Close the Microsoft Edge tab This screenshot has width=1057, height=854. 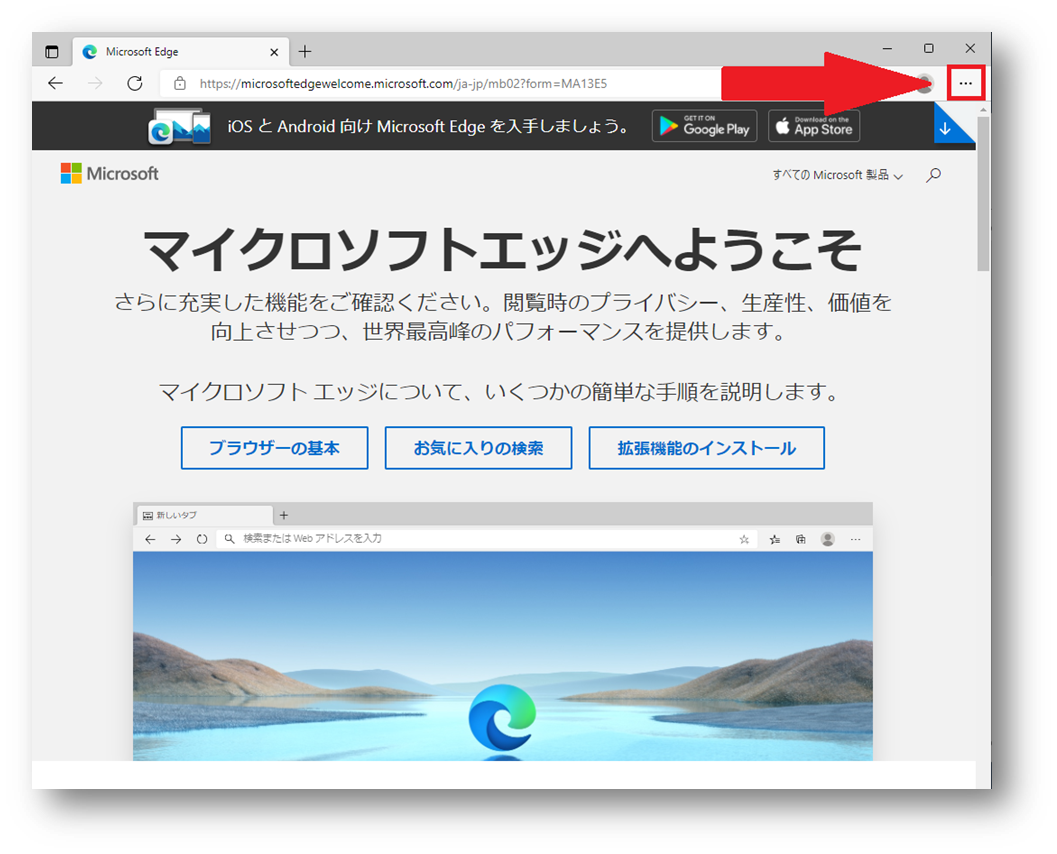pos(274,52)
